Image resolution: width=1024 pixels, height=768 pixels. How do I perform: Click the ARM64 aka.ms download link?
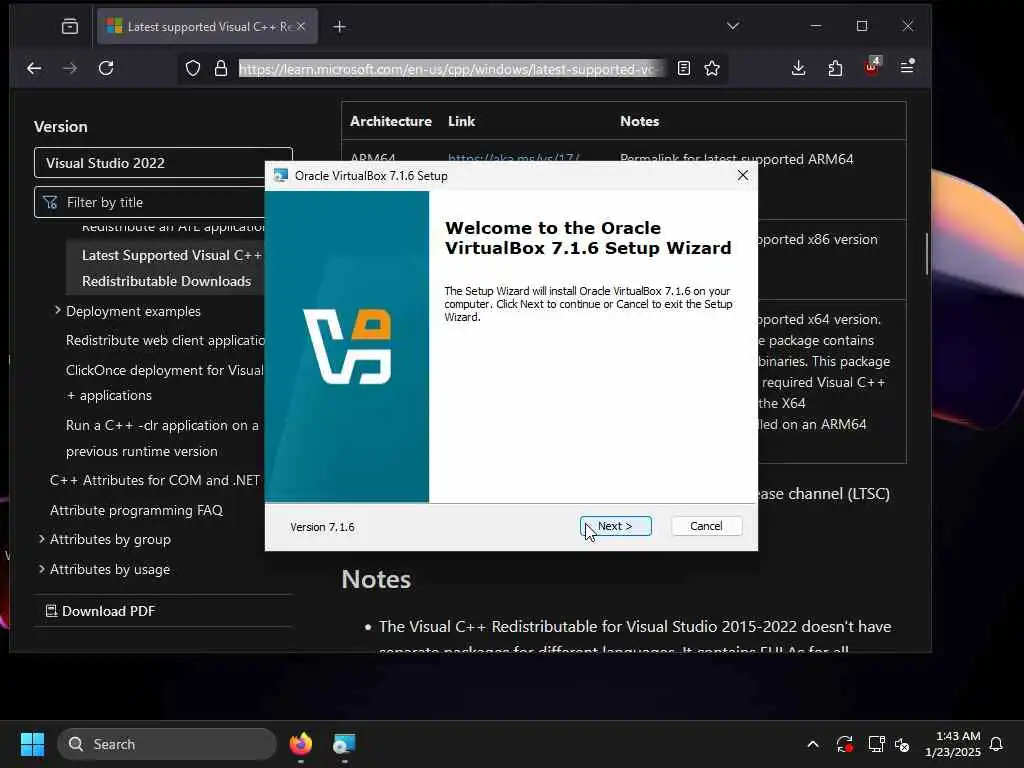tap(513, 157)
